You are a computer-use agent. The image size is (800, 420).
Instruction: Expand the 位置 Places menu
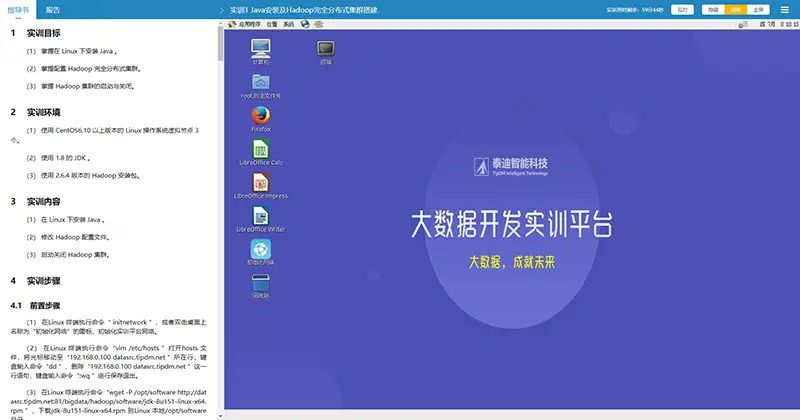coord(272,22)
